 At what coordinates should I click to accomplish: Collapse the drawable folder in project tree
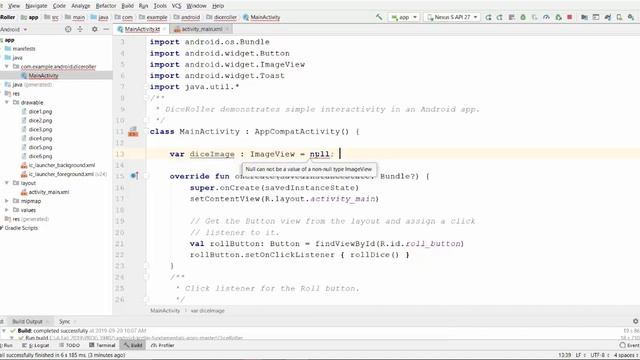7,102
